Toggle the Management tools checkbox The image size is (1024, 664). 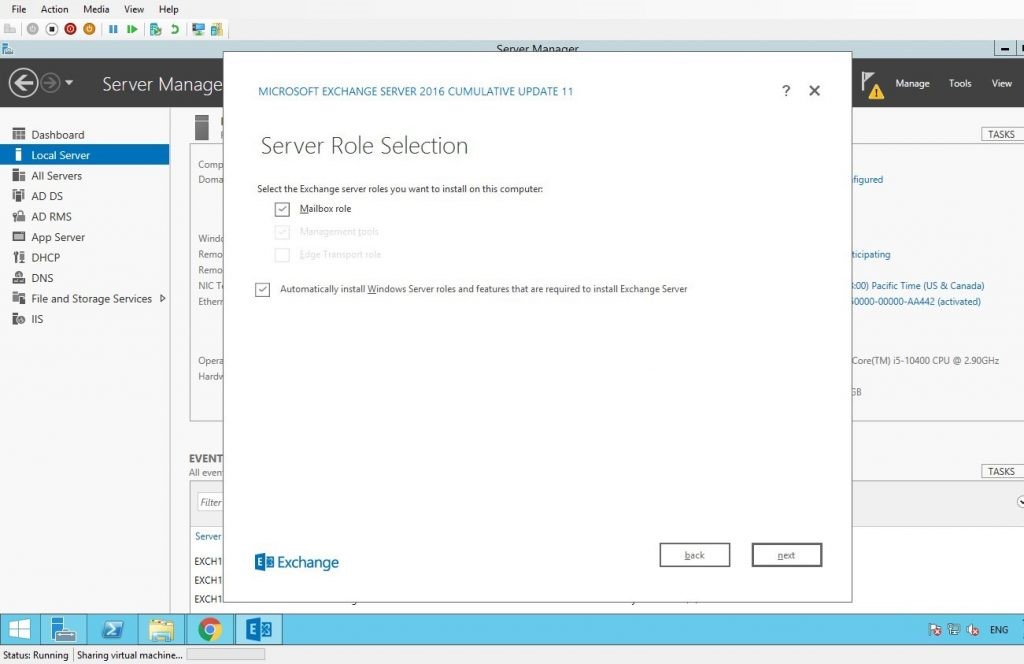point(282,232)
